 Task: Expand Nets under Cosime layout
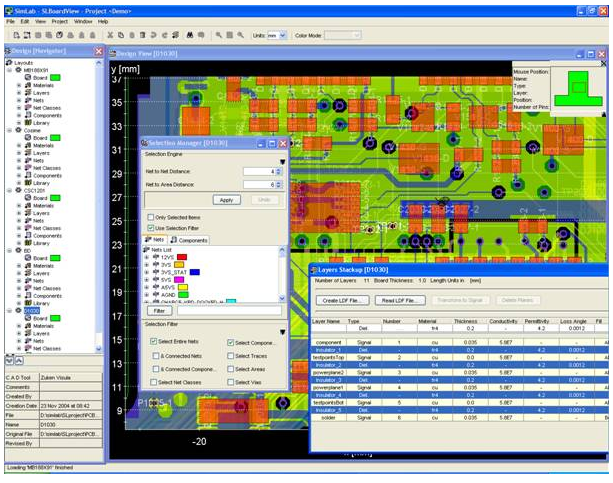tap(19, 160)
